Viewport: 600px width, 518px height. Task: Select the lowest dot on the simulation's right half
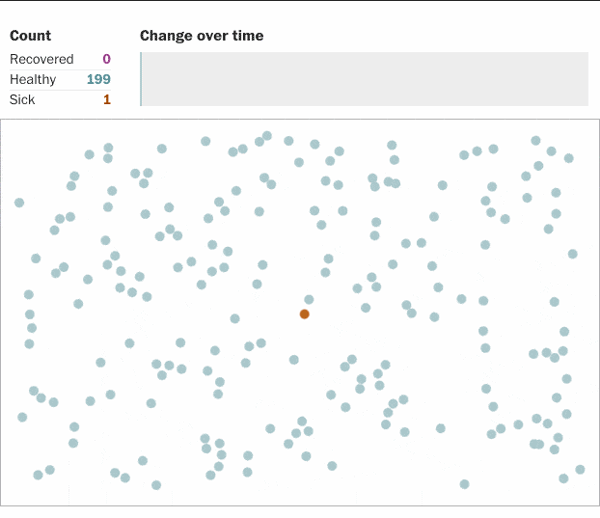pyautogui.click(x=464, y=484)
